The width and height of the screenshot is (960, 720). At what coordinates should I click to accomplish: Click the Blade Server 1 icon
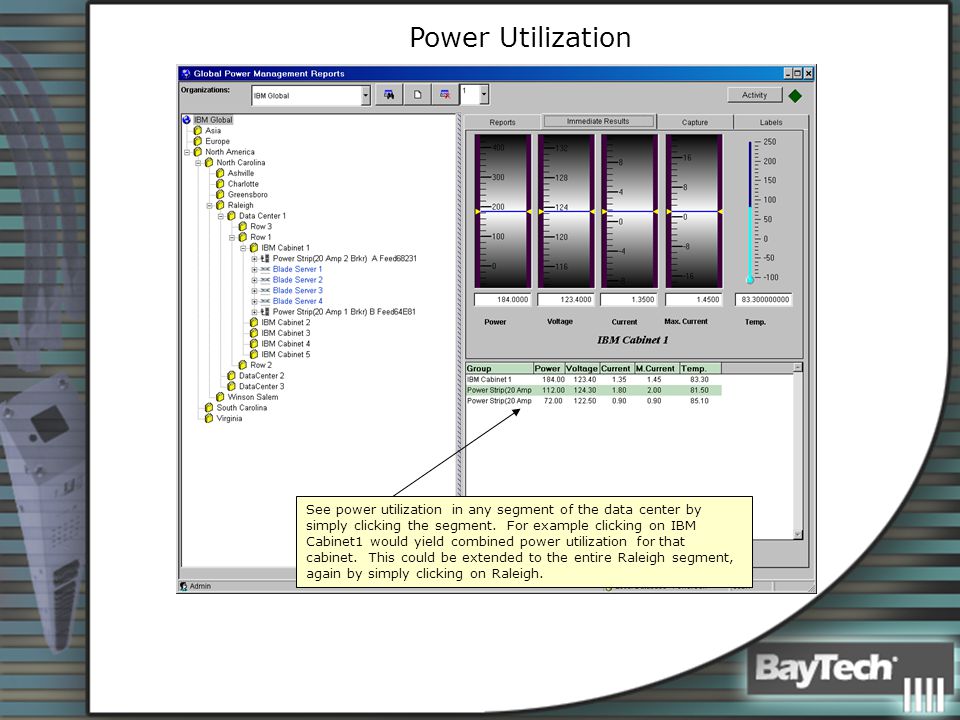click(265, 269)
